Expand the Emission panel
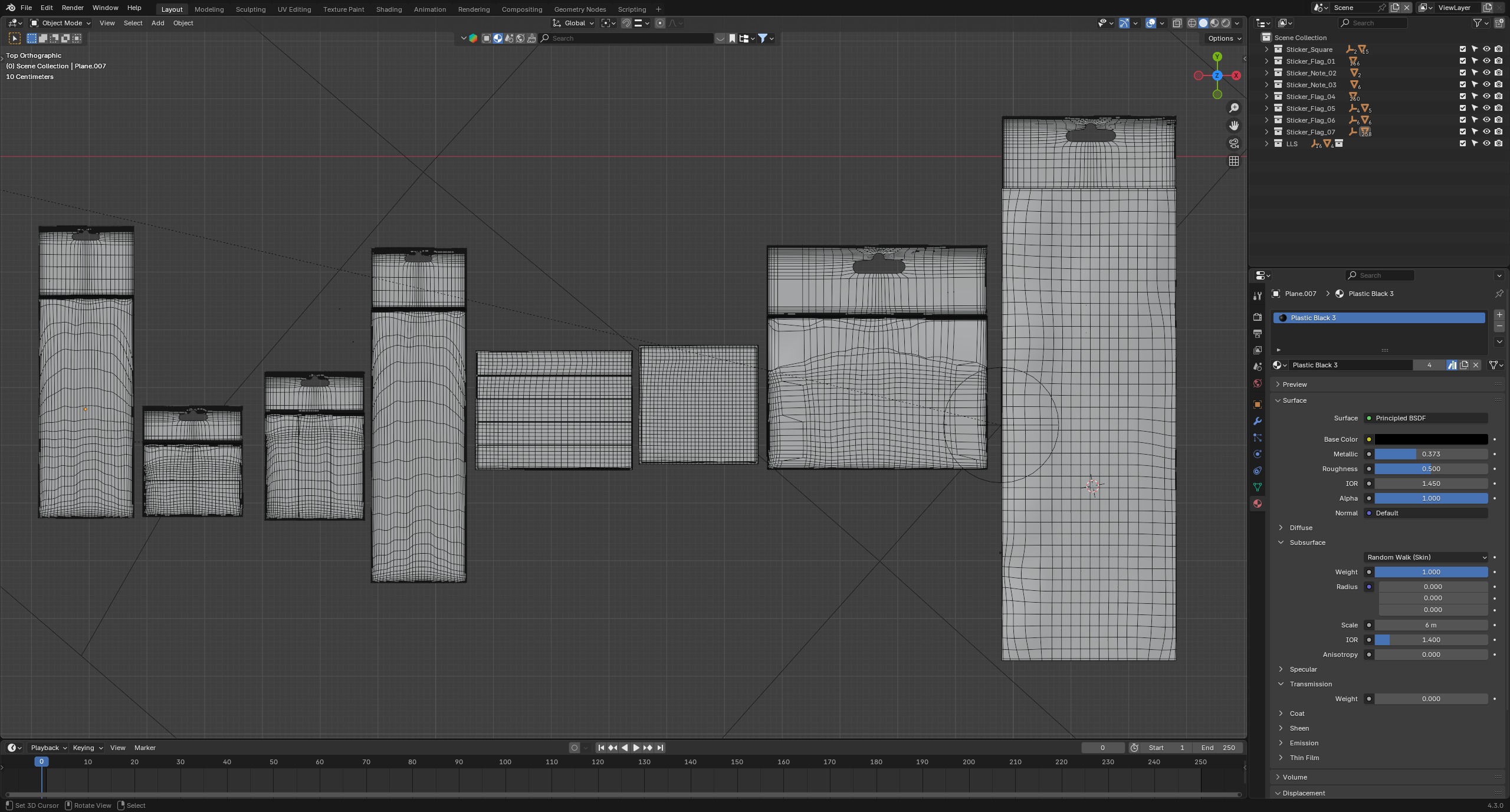Screen dimensions: 1510x812 [1304, 743]
